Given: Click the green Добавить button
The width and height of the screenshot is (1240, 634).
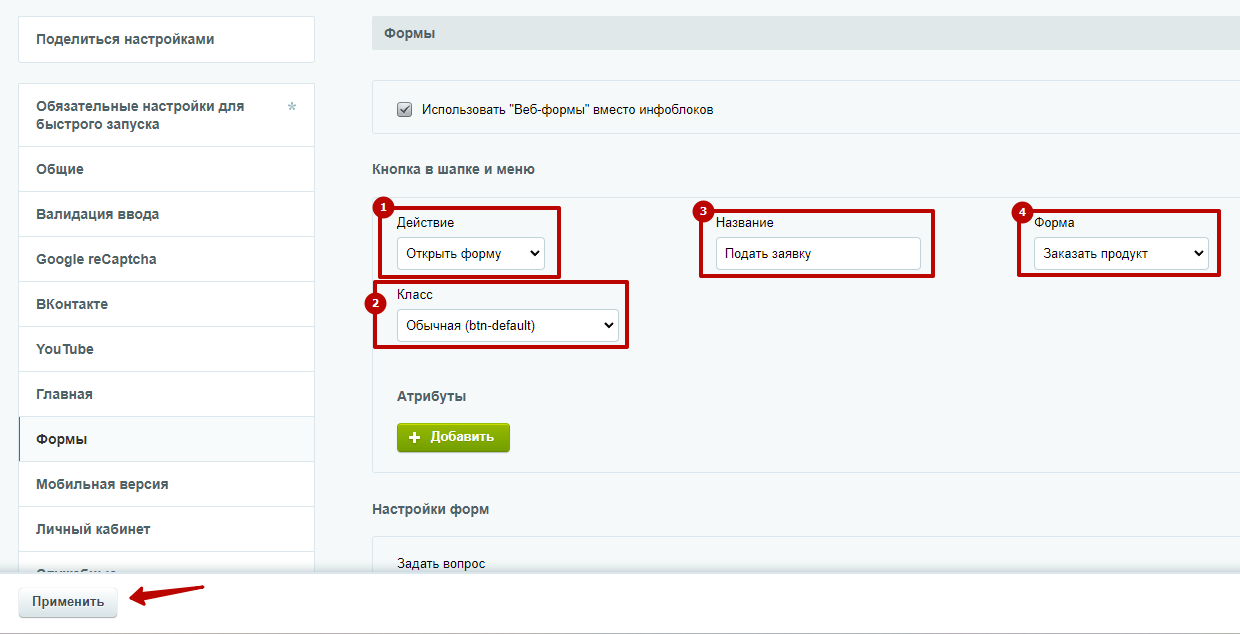Looking at the screenshot, I should click(x=453, y=437).
